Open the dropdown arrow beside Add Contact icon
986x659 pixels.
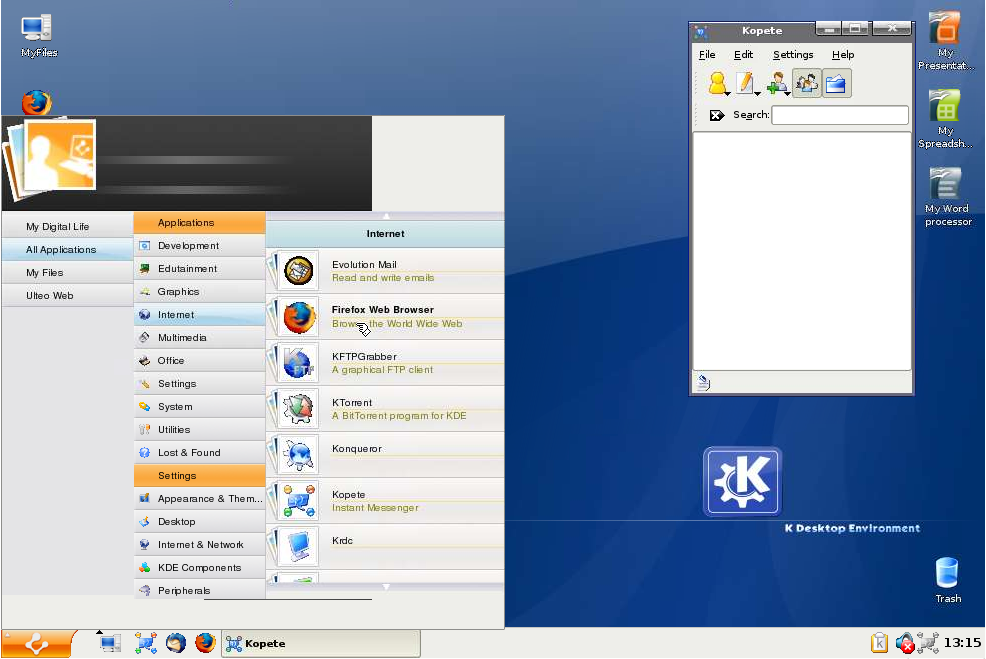pyautogui.click(x=787, y=94)
